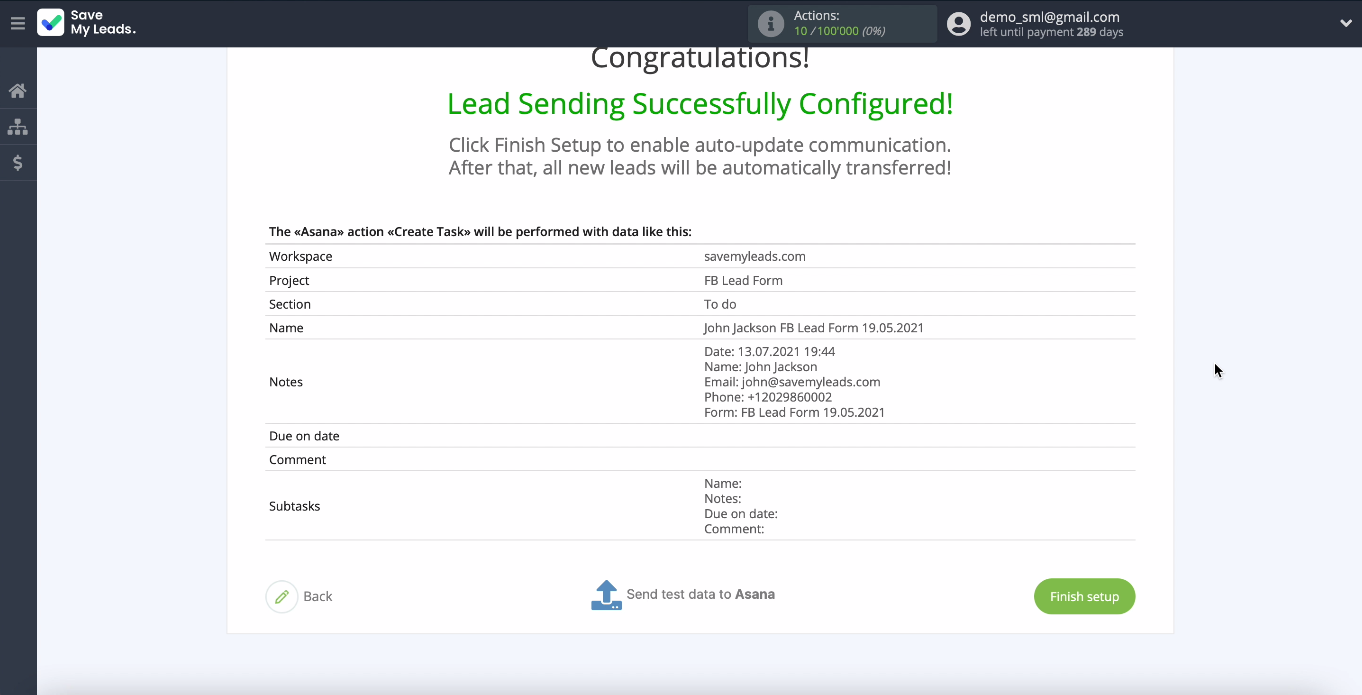Screen dimensions: 1362x695
Task: Click the Section value To do
Action: coord(720,304)
